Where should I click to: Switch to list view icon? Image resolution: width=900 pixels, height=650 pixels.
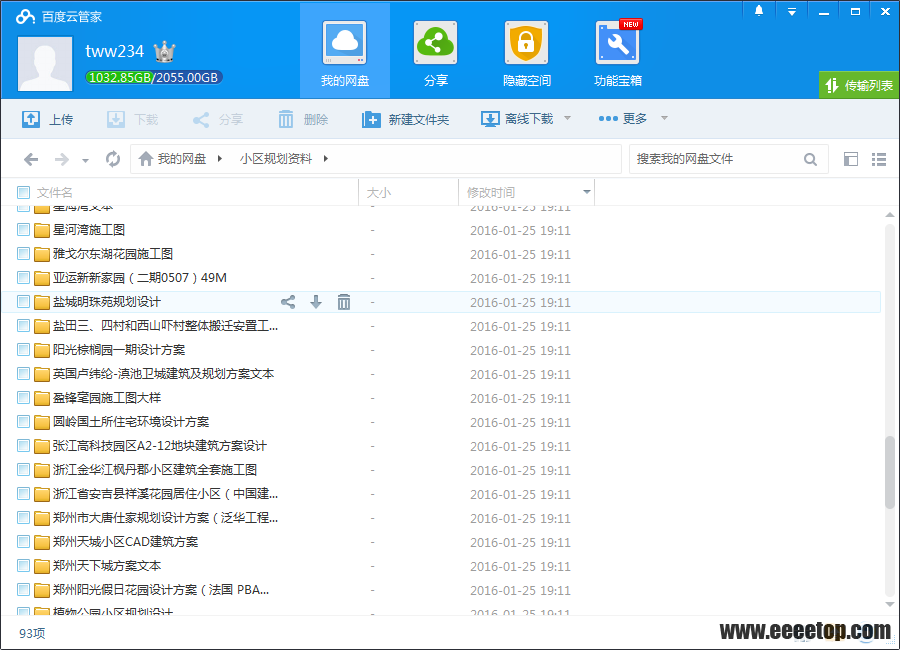tap(879, 159)
